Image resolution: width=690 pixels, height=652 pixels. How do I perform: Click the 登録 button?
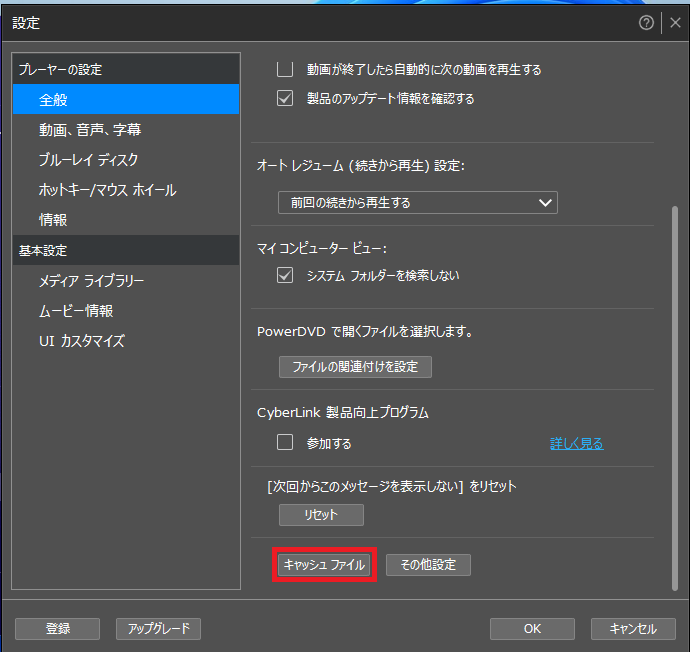point(58,629)
